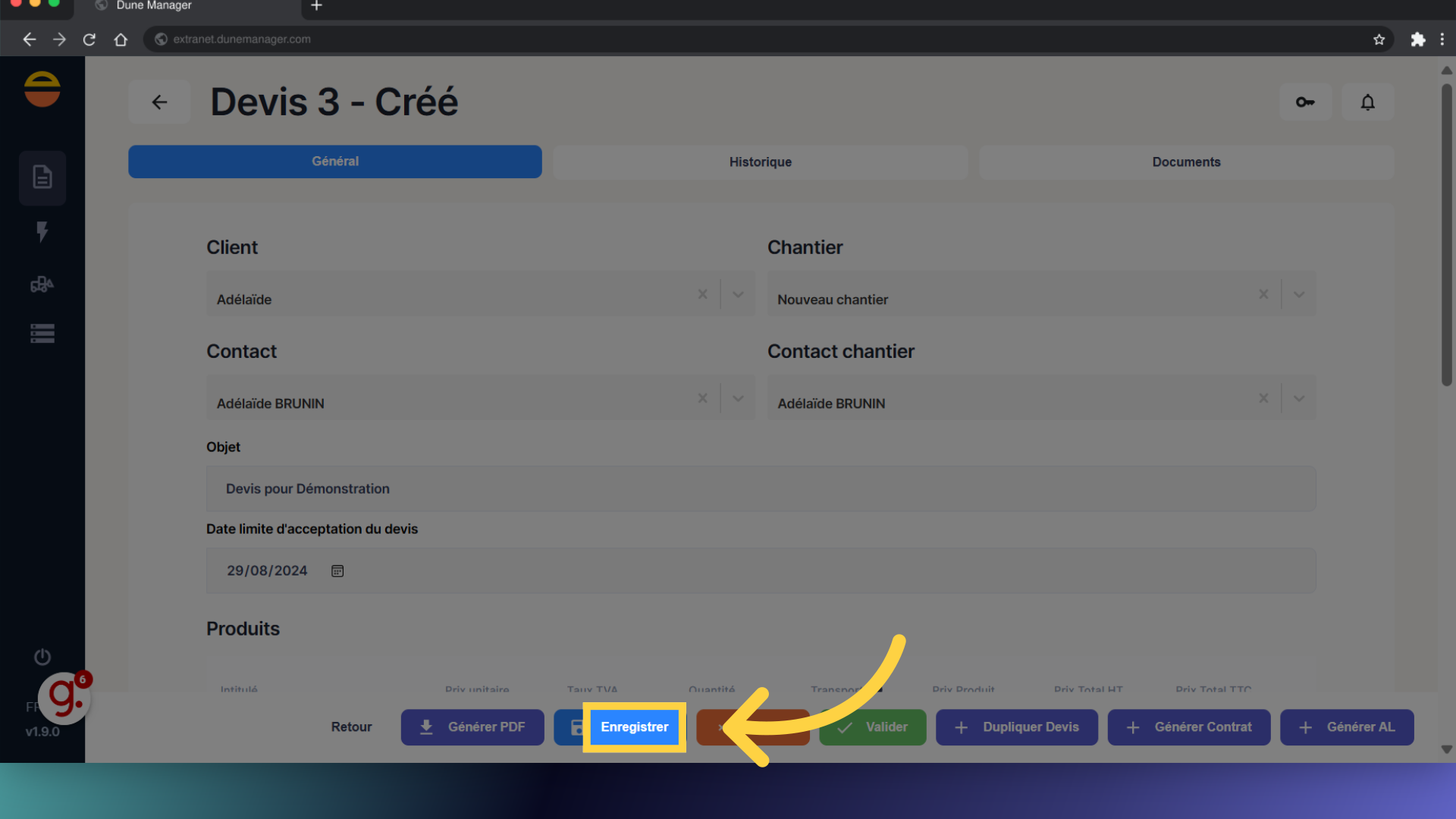
Task: Click into the Objet text field
Action: pyautogui.click(x=760, y=488)
